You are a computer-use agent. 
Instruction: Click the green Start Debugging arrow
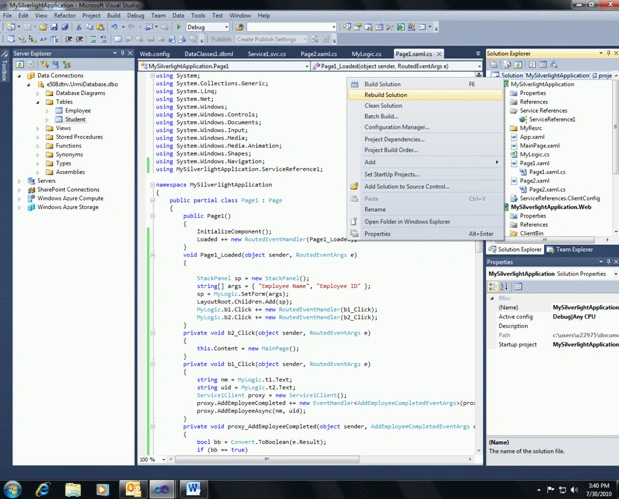point(178,27)
